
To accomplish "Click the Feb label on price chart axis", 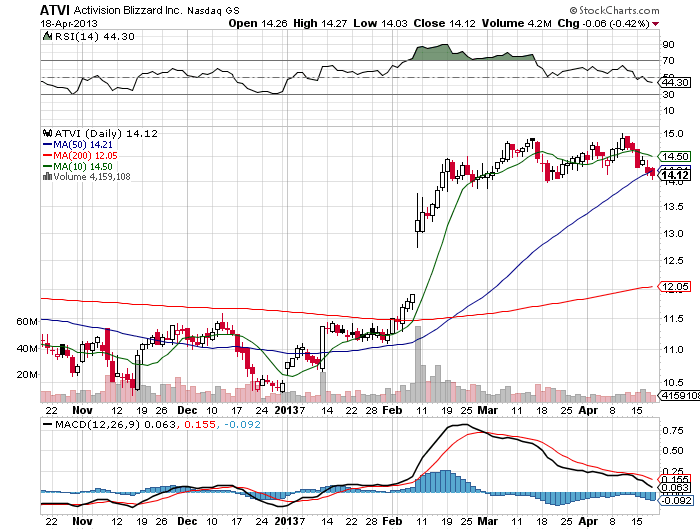I will tap(392, 410).
